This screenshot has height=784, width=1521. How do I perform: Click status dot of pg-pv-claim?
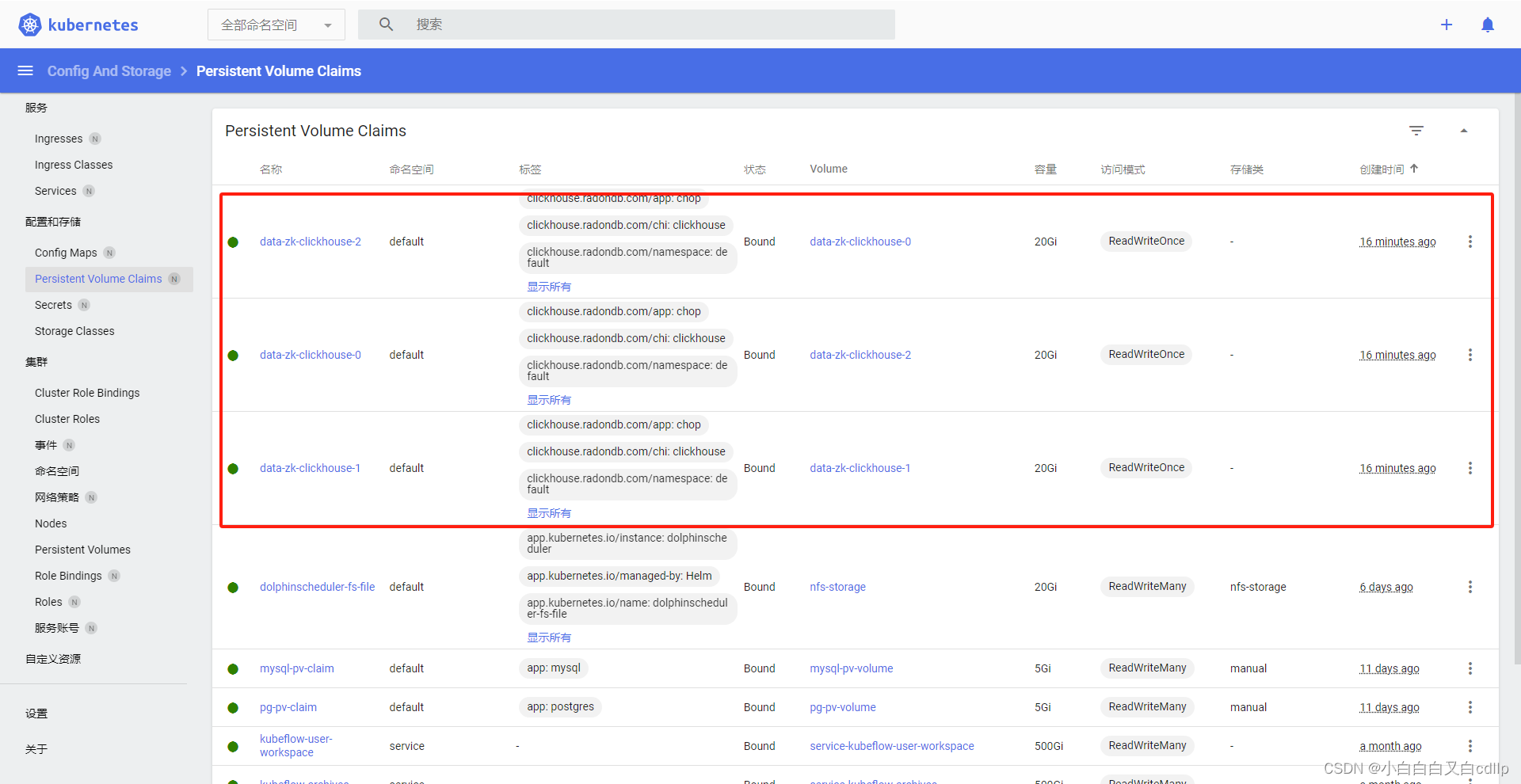point(233,708)
